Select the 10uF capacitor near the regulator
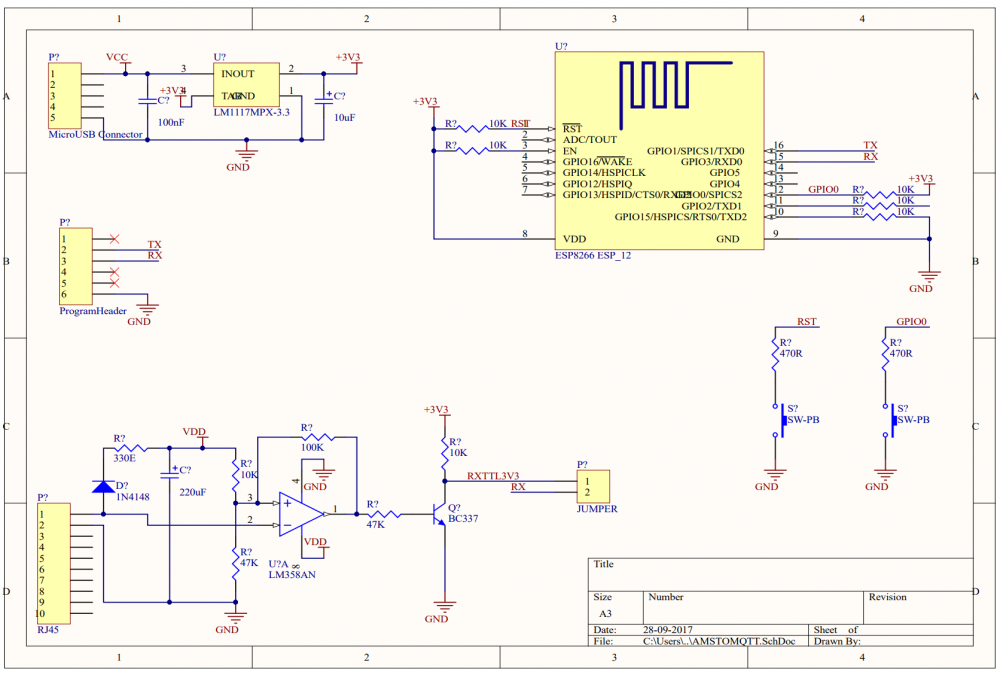This screenshot has width=1000, height=675. [x=323, y=98]
